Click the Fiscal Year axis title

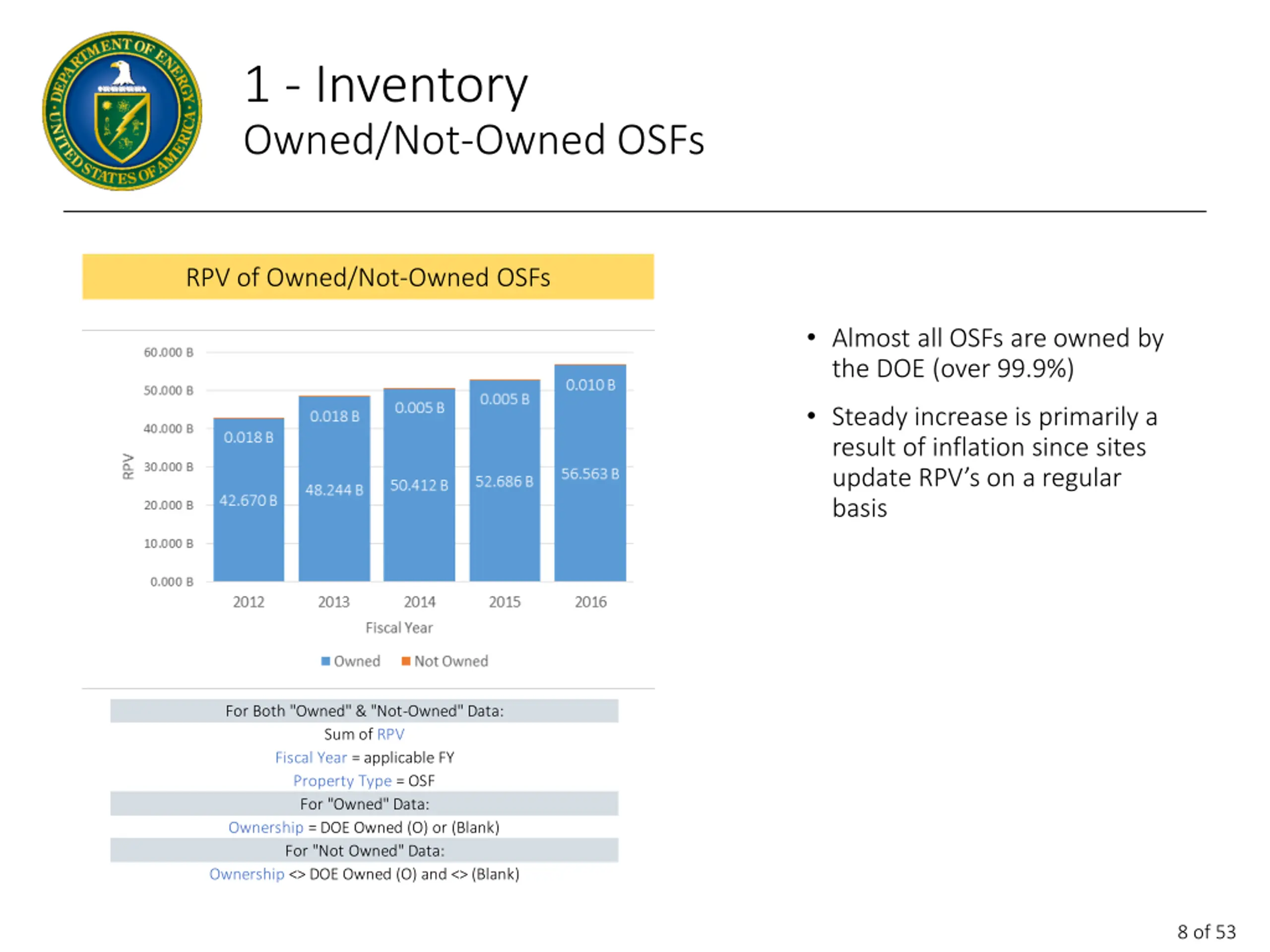point(399,628)
